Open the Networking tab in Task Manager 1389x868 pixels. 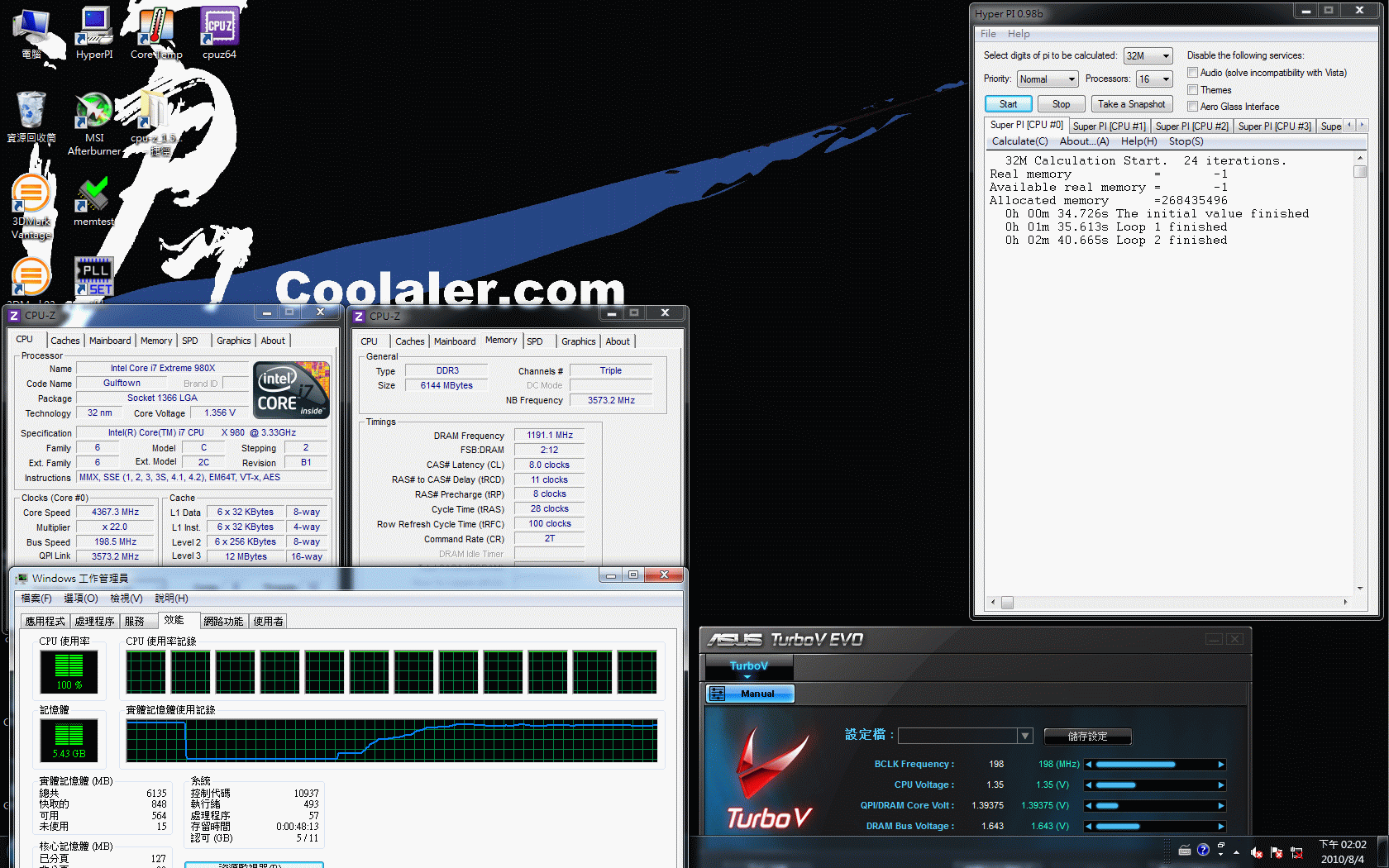pyautogui.click(x=223, y=622)
